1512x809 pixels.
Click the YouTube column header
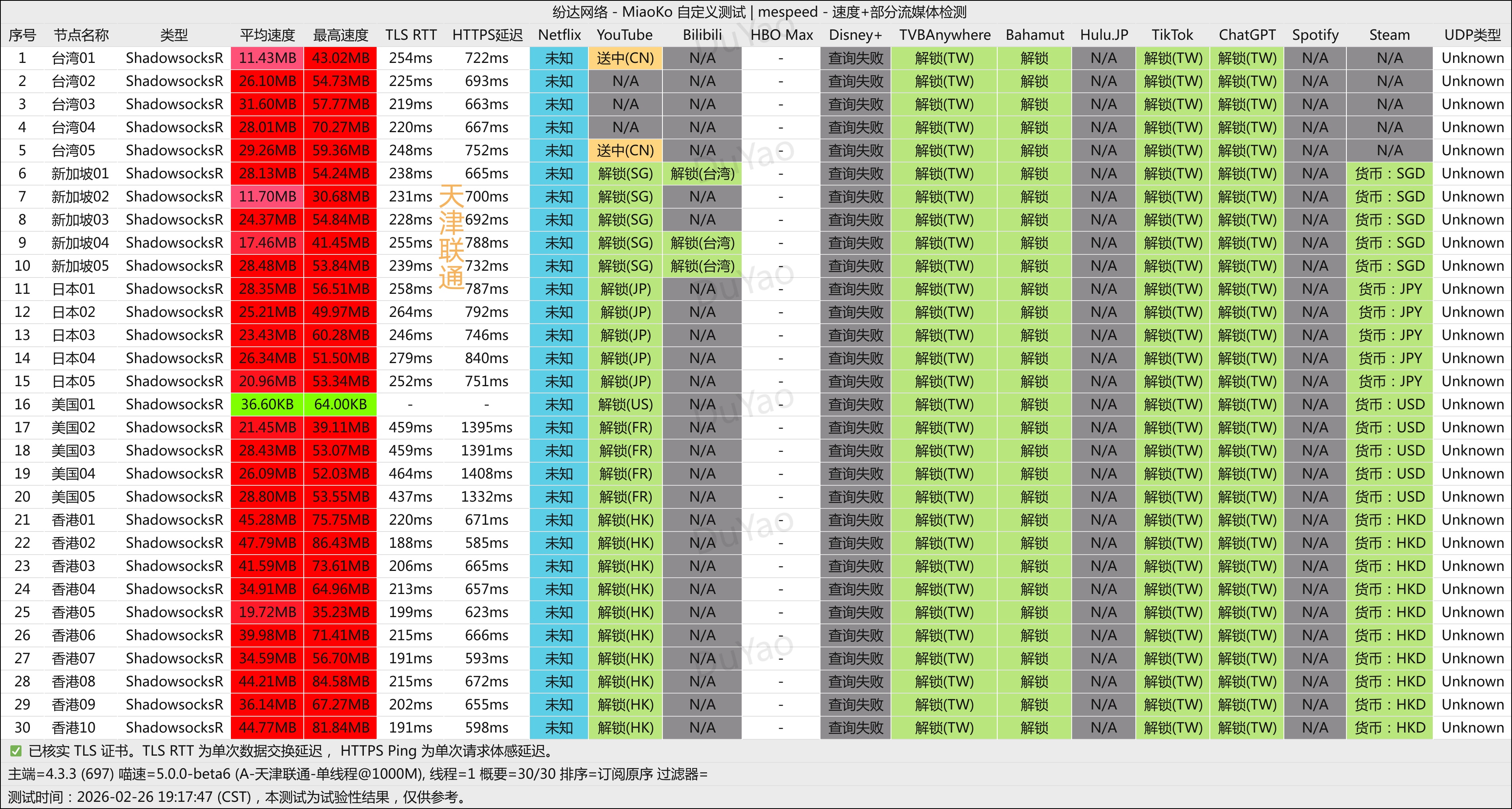pyautogui.click(x=625, y=35)
